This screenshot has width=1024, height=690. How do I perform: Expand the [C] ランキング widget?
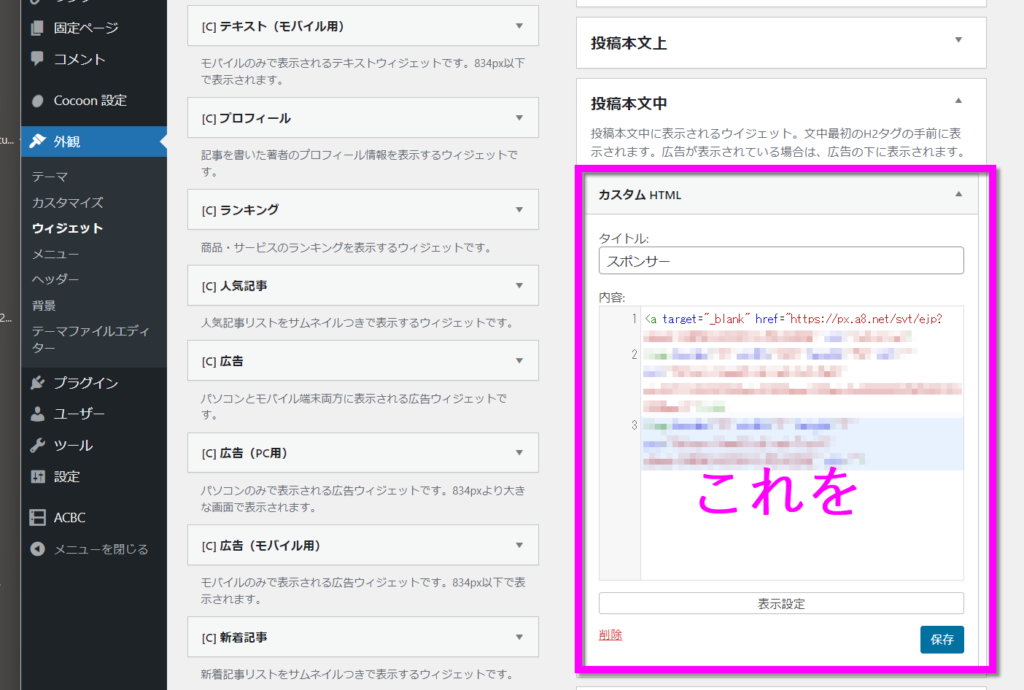(x=519, y=210)
